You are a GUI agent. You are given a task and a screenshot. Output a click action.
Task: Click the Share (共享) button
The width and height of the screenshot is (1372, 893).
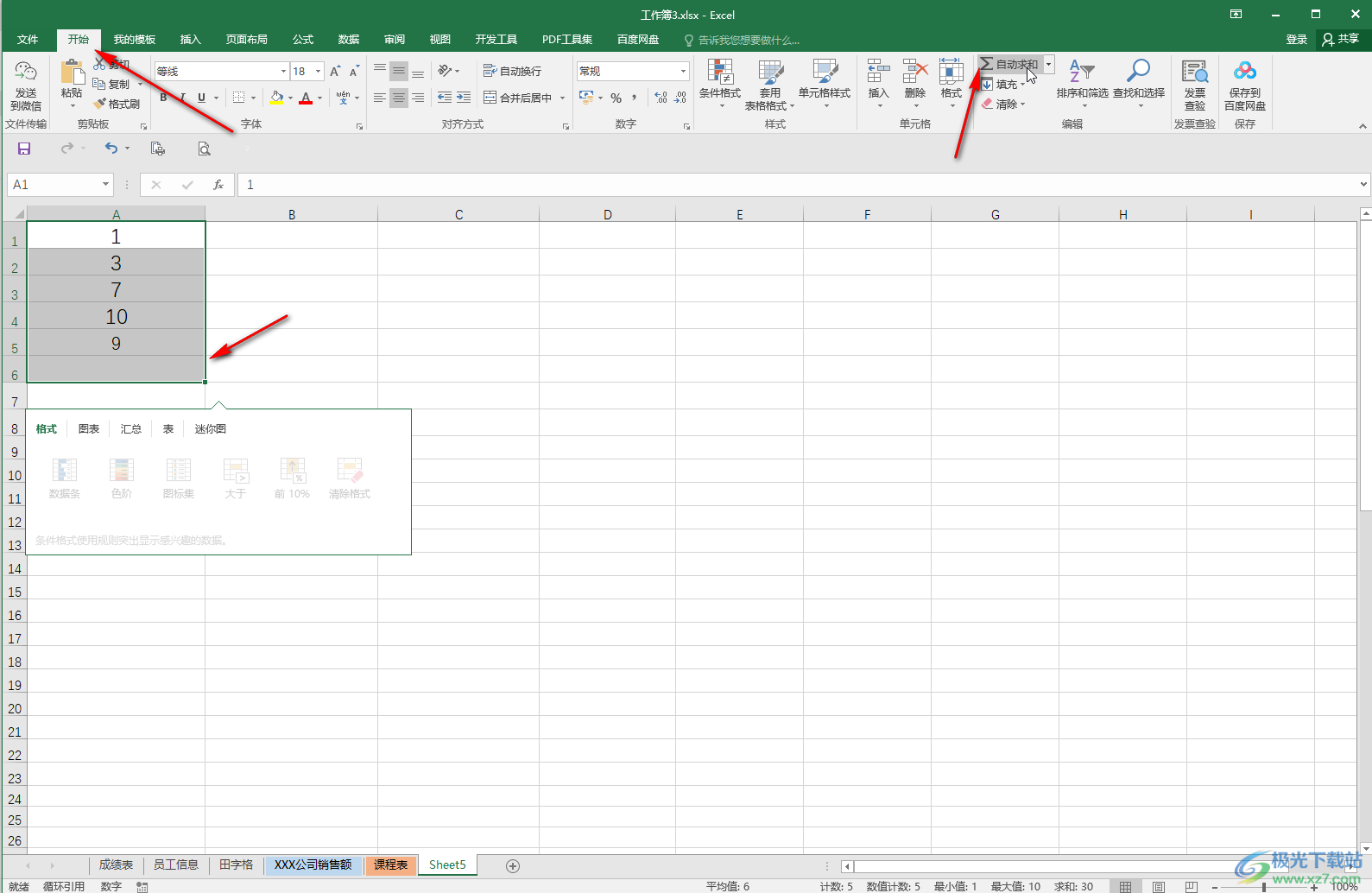tap(1341, 40)
